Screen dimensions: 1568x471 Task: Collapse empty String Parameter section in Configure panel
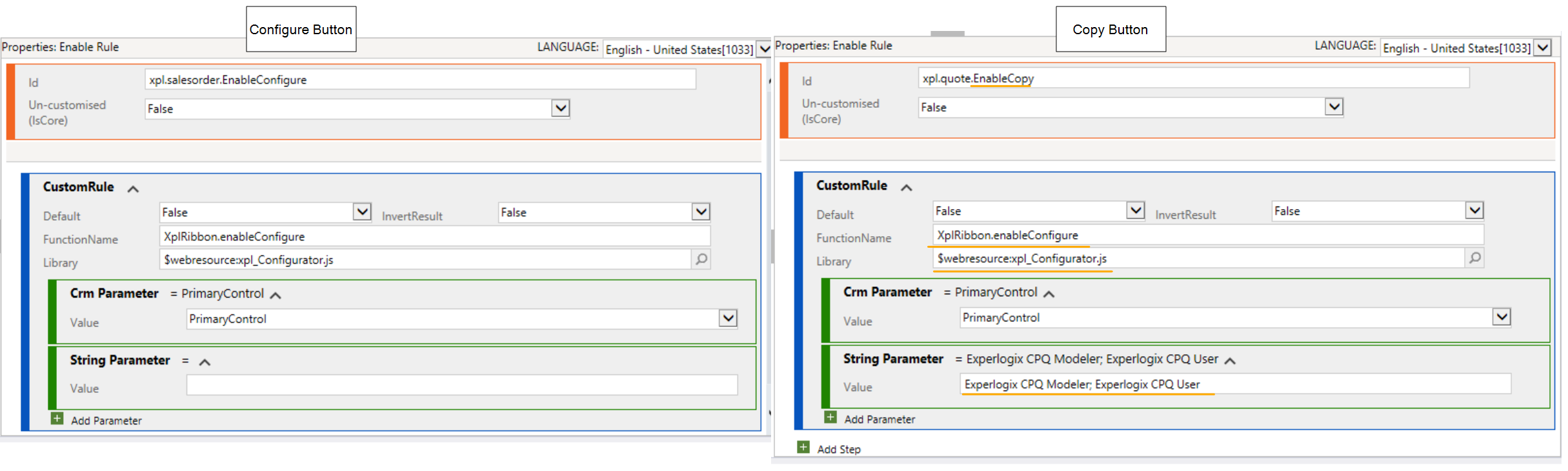(x=205, y=363)
